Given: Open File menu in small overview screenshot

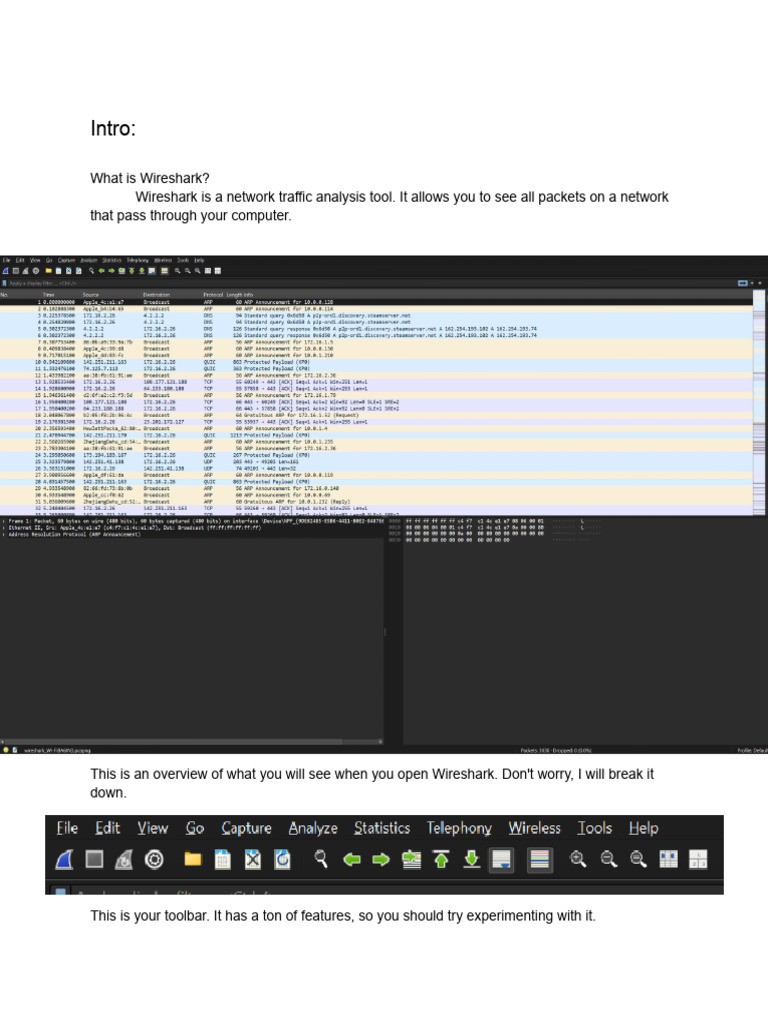Looking at the screenshot, I should pyautogui.click(x=6, y=260).
